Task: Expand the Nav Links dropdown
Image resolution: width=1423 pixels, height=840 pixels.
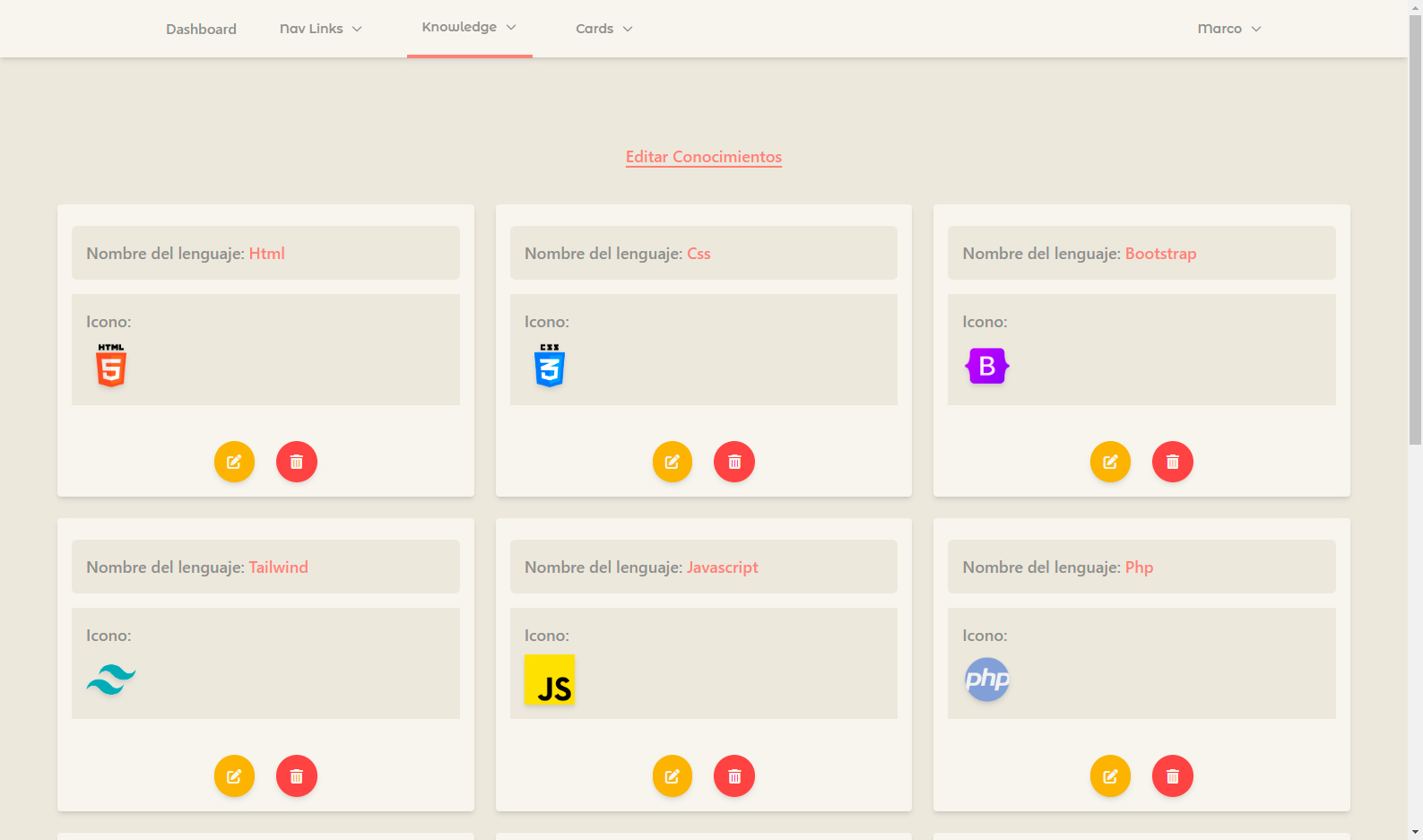Action: [x=321, y=29]
